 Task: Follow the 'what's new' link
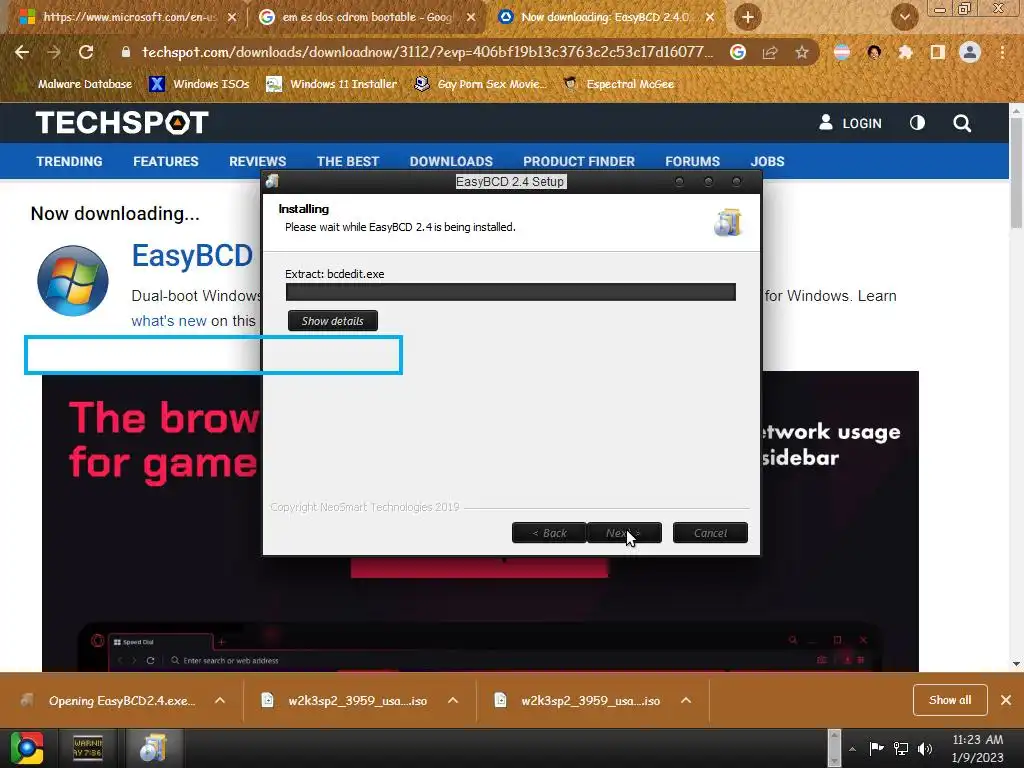(x=168, y=321)
